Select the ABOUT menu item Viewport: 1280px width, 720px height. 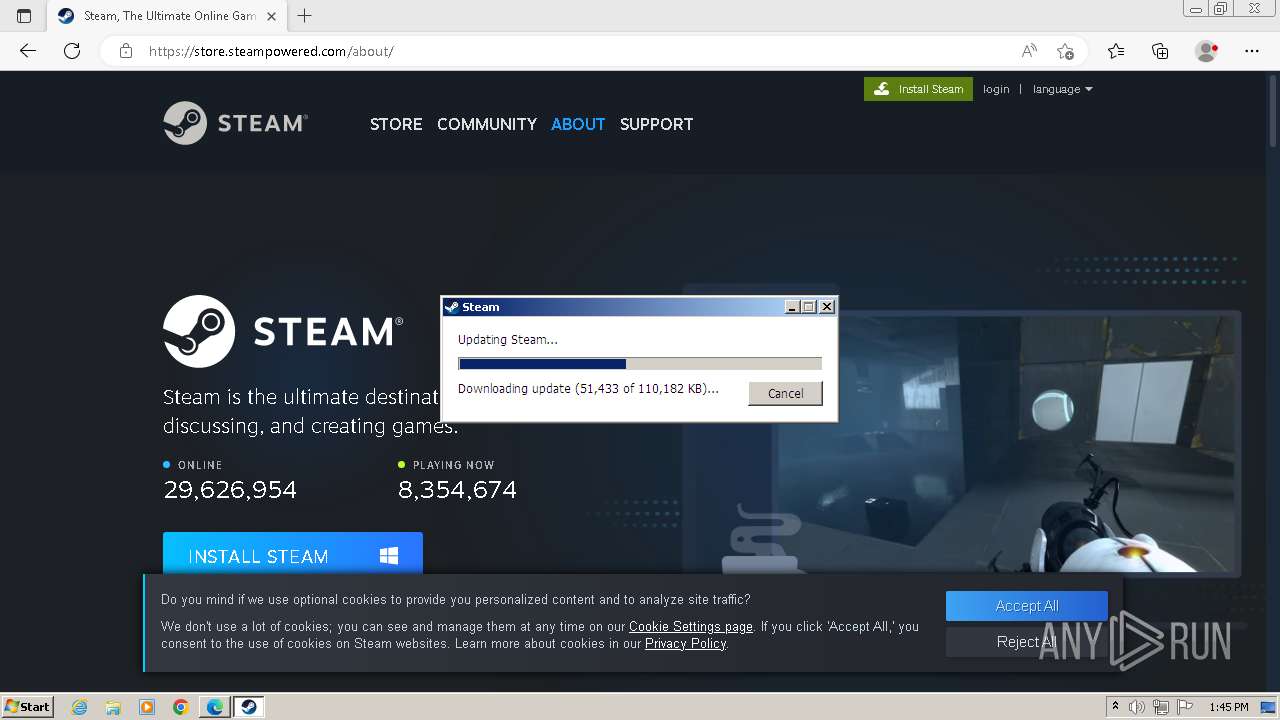tap(578, 124)
